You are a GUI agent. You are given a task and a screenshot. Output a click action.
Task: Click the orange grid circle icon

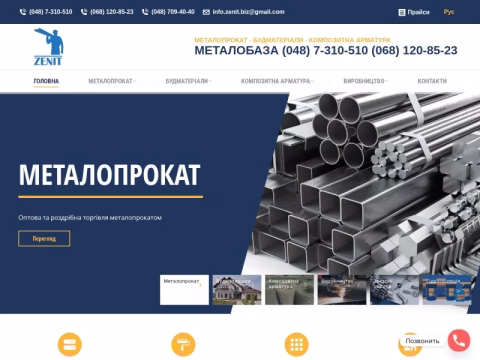coord(296,344)
